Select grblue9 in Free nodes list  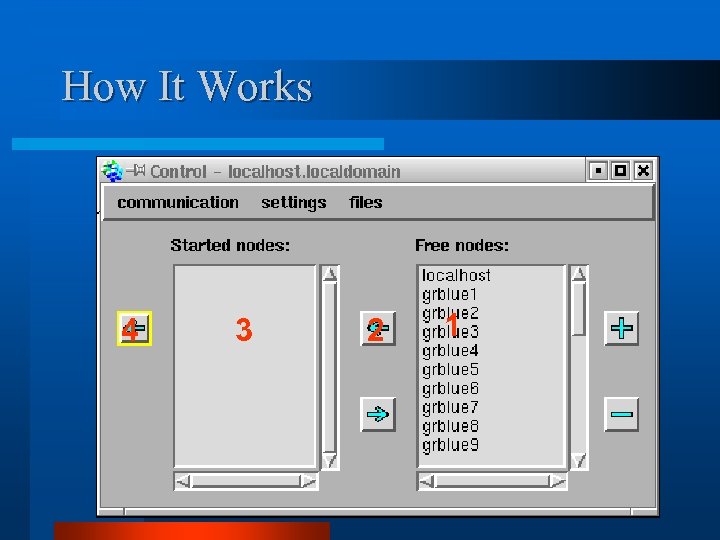491,445
